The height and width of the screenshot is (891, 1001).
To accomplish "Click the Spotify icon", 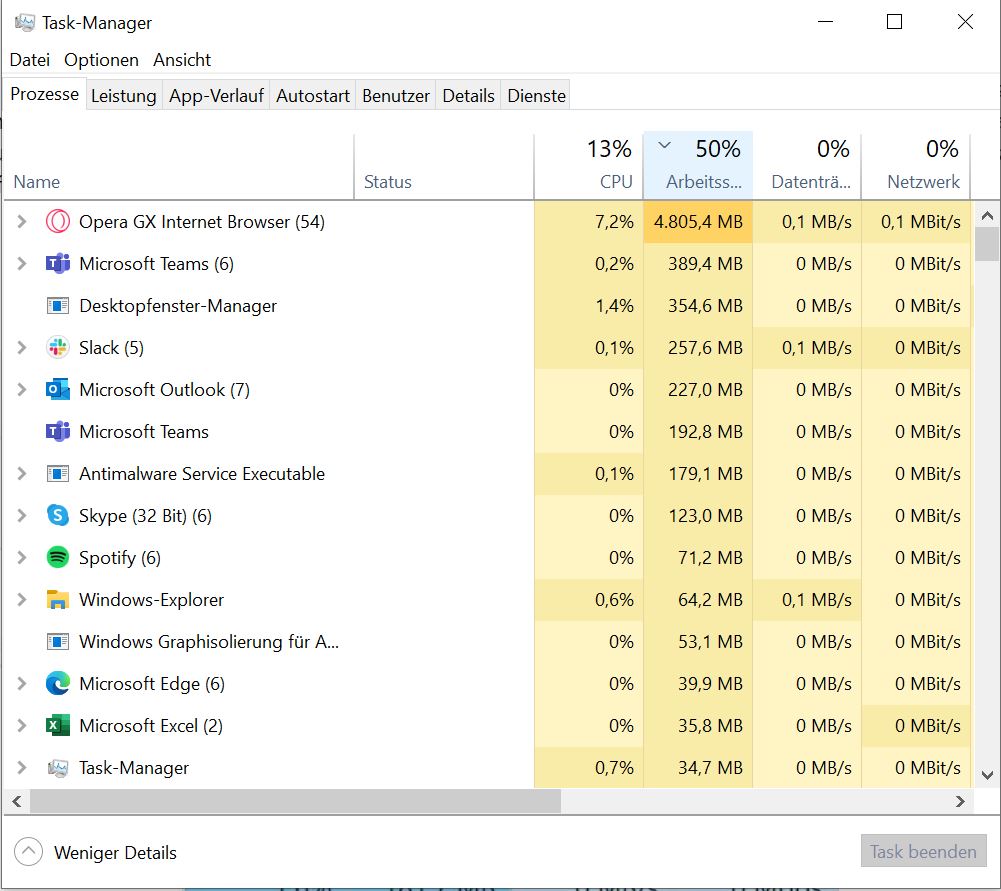I will (57, 558).
